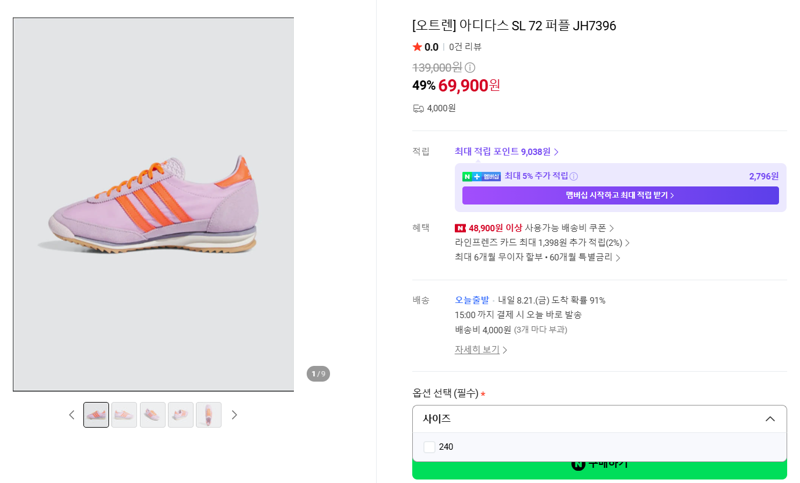Go to previous thumbnails with left arrow
Viewport: 800px width, 483px height.
pos(71,415)
